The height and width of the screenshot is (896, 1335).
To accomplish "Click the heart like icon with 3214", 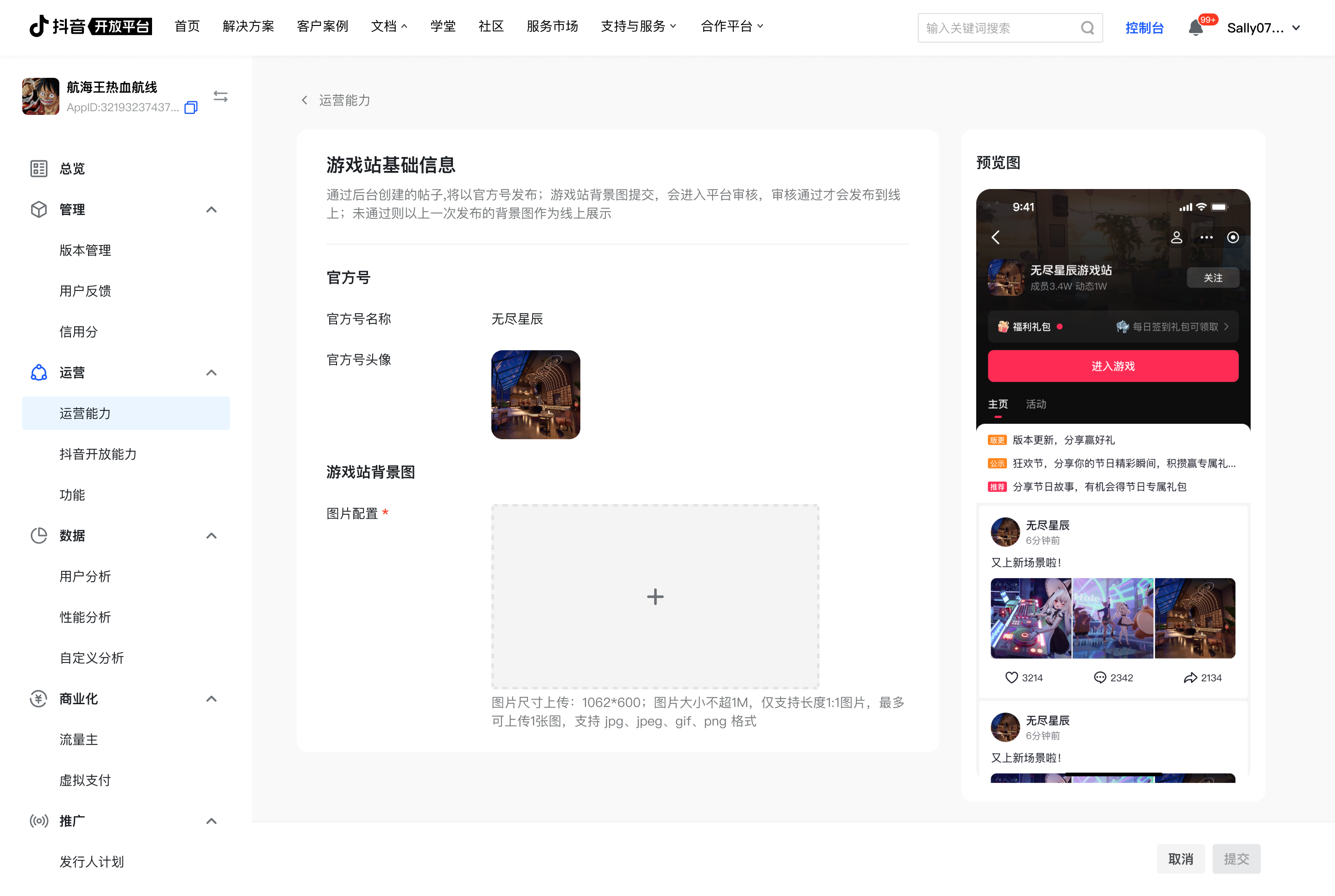I will (1011, 678).
